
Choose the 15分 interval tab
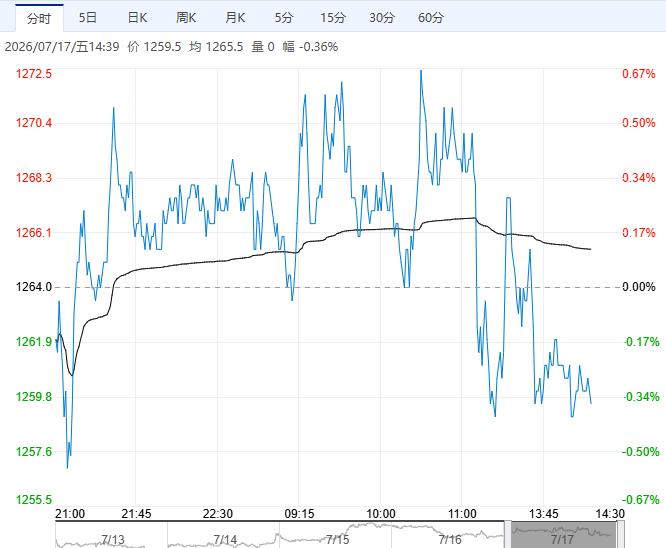tap(333, 17)
